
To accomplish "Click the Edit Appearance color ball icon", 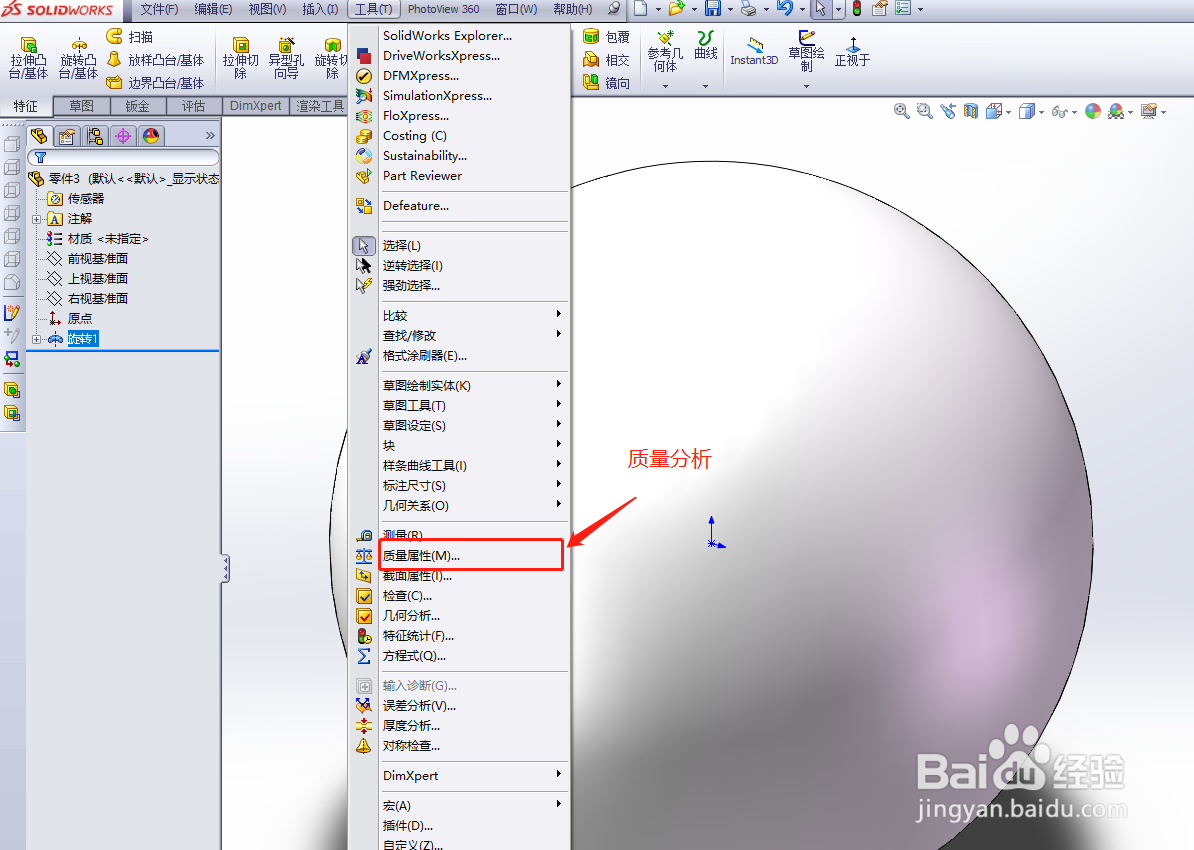I will tap(1093, 111).
